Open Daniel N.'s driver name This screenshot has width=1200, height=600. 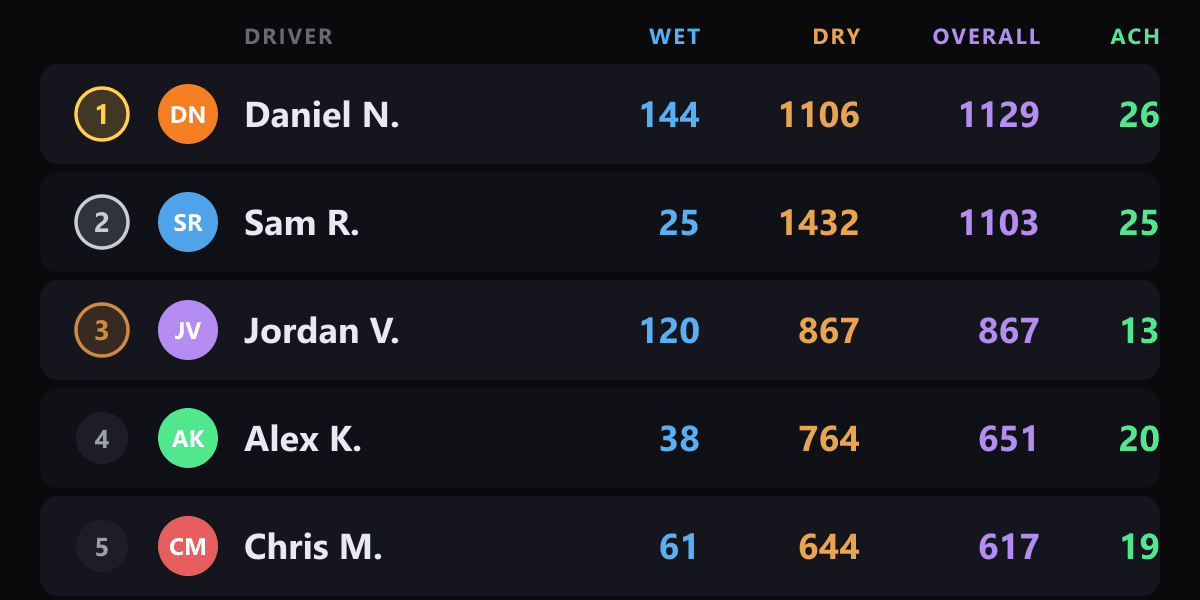click(x=322, y=114)
